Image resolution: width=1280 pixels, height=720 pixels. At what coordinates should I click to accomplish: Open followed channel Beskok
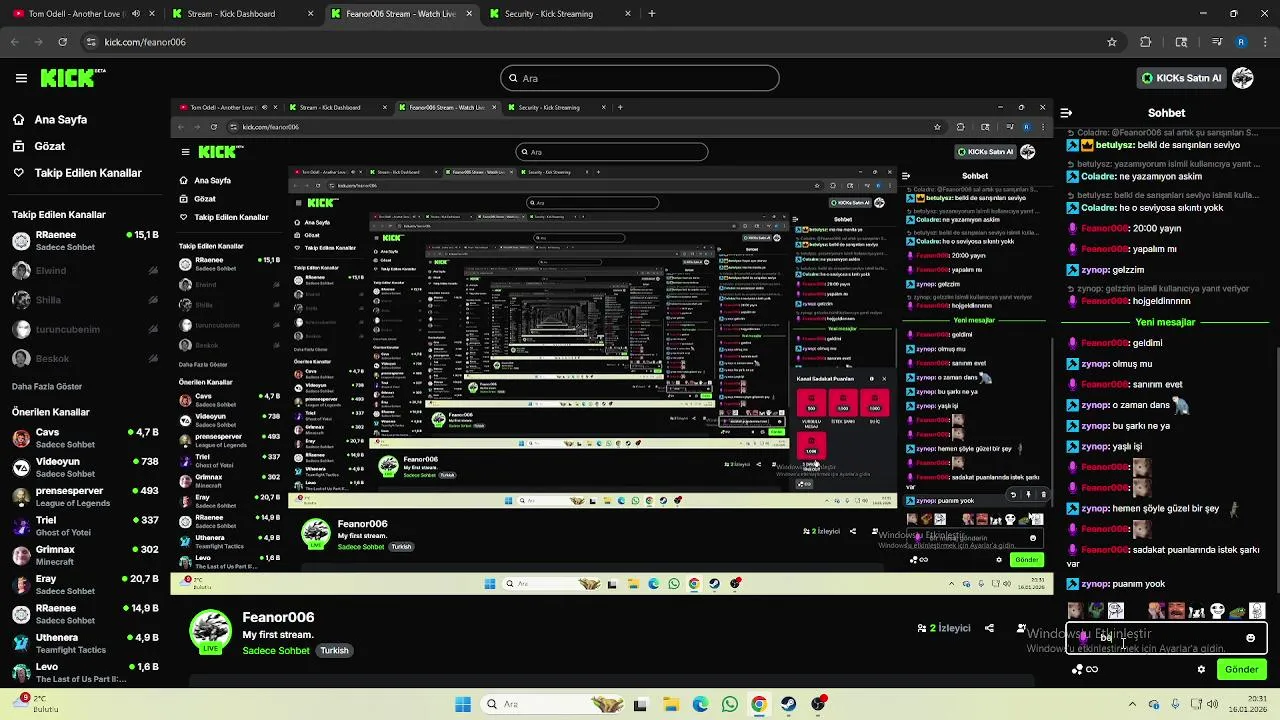tap(85, 358)
